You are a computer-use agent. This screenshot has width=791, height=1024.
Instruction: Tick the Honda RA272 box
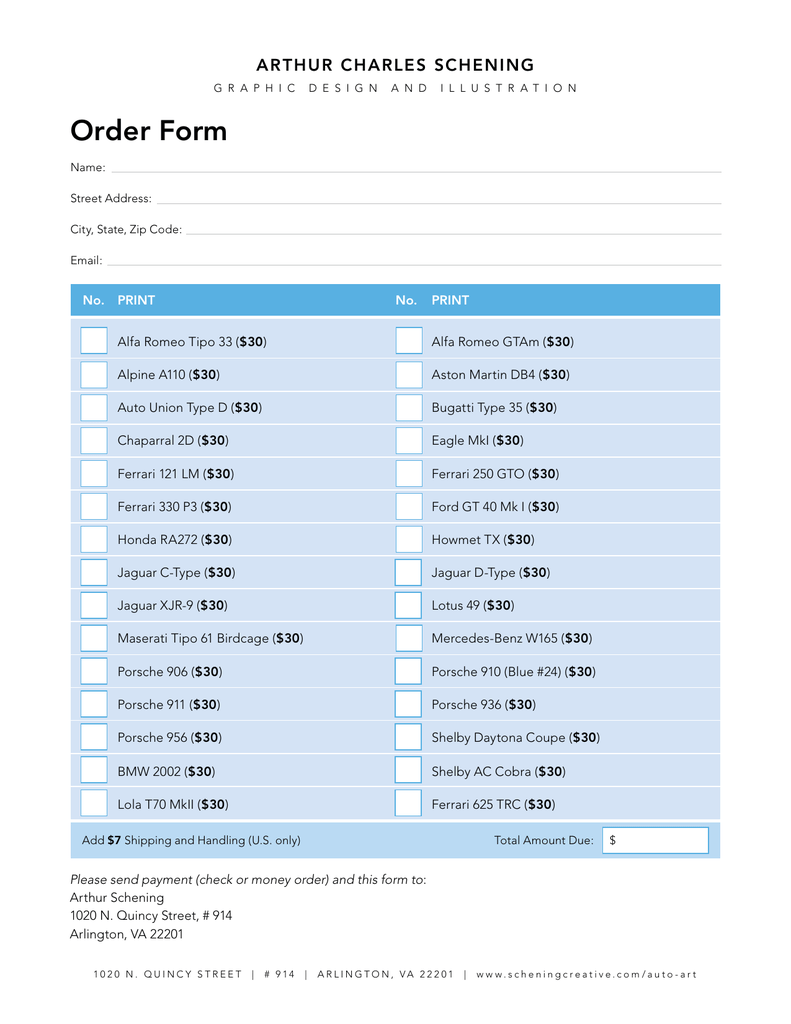point(94,539)
